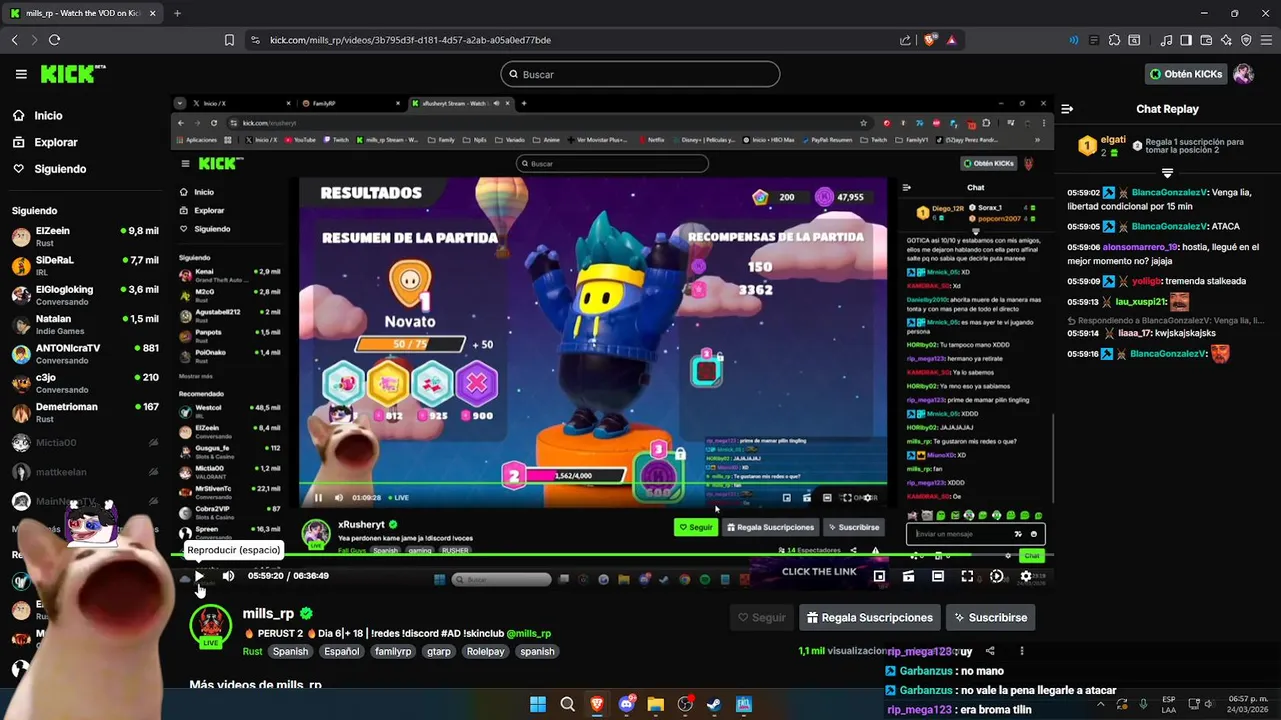Viewport: 1281px width, 720px height.
Task: Open the browser playlist music icon
Action: click(1166, 40)
